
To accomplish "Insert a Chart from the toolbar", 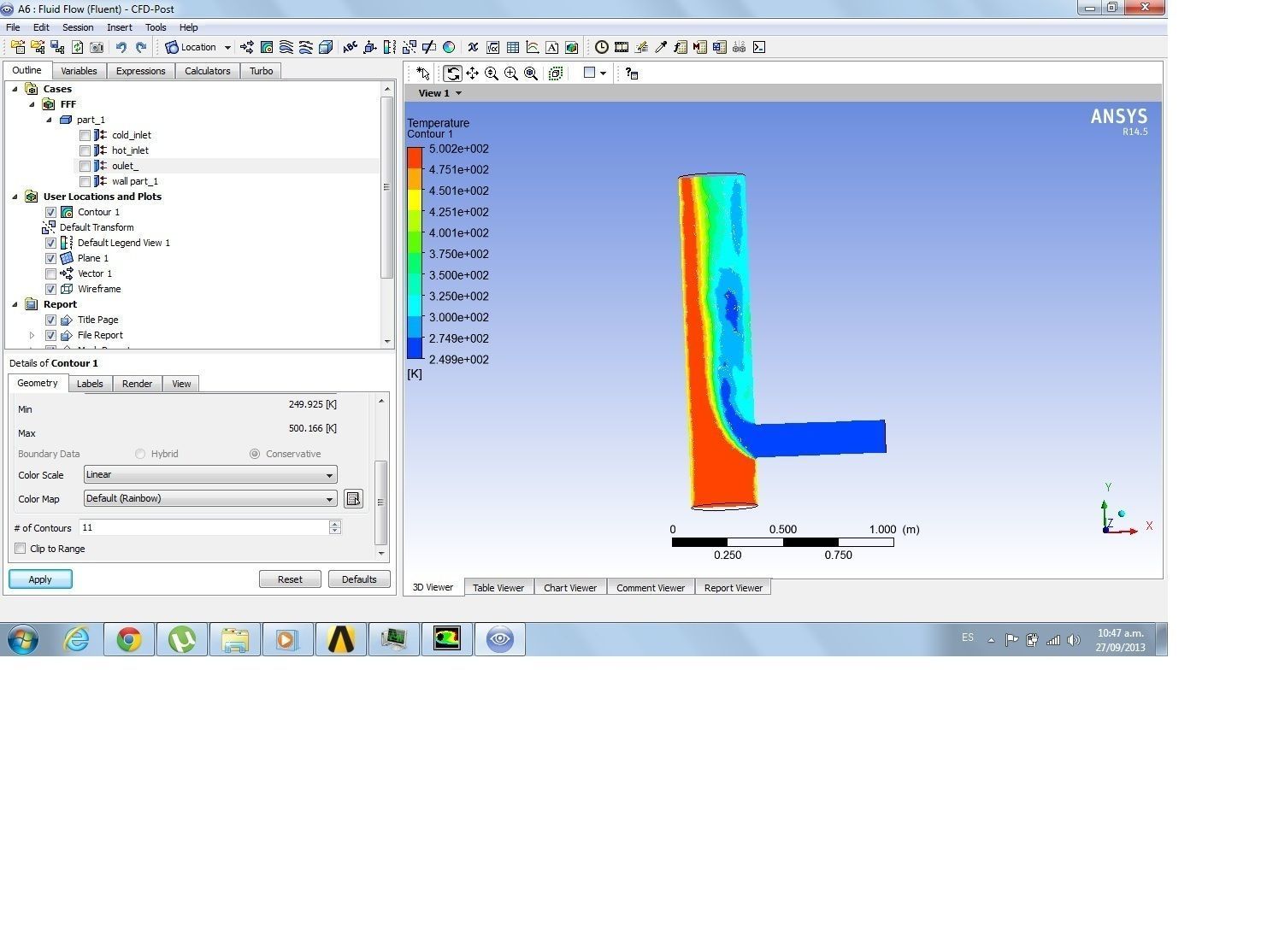I will [533, 47].
